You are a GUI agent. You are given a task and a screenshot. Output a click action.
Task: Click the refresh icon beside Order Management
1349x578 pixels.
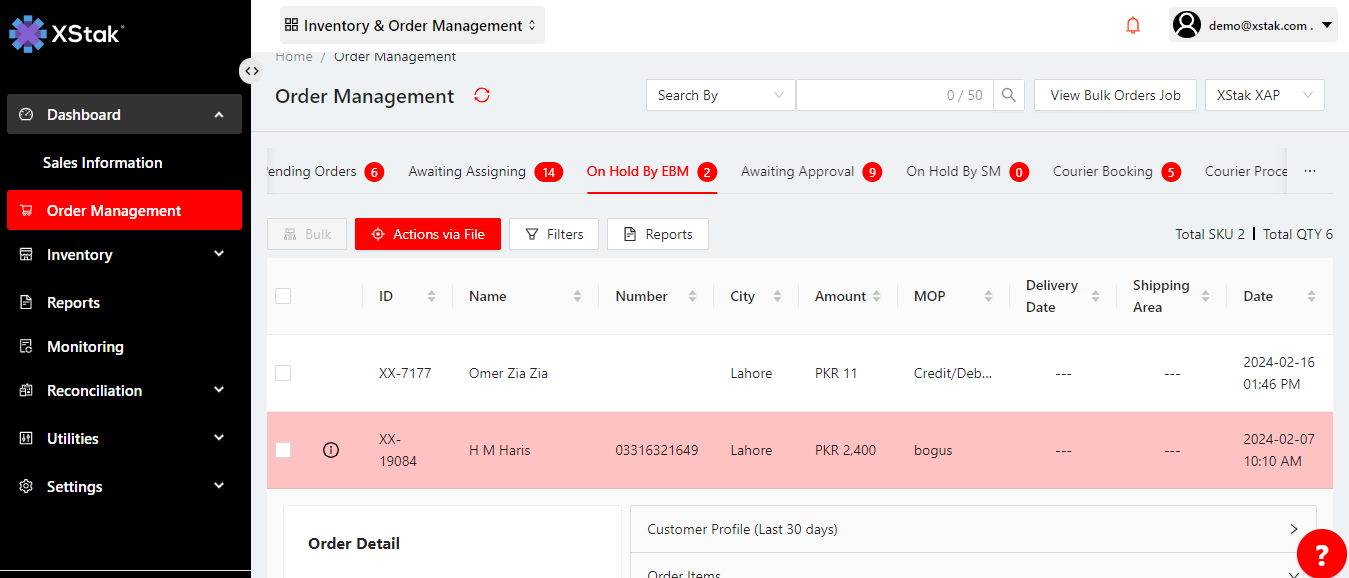[x=482, y=96]
